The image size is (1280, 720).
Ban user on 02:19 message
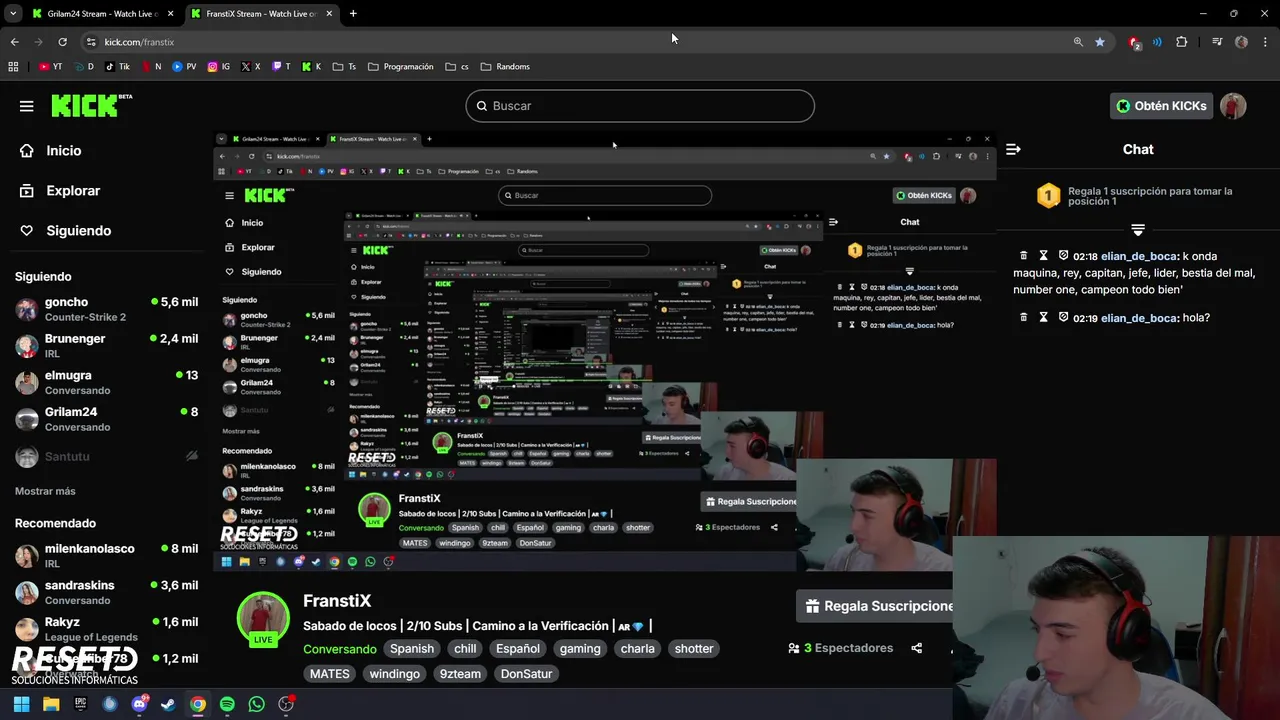tap(1063, 318)
